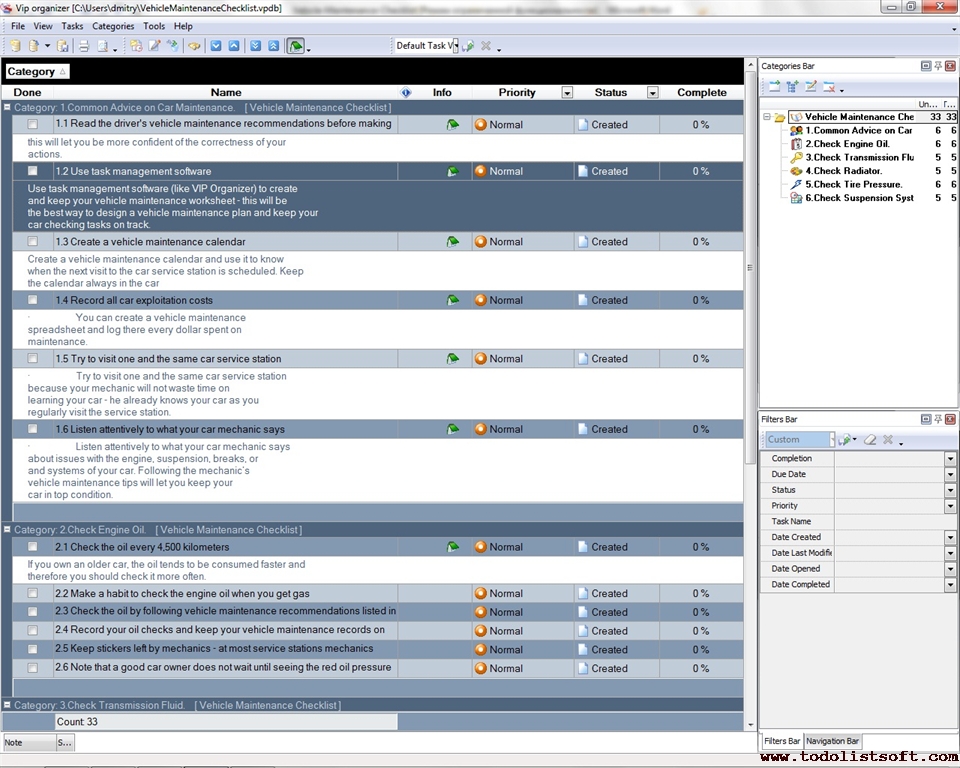Pin the Categories Bar with the pushpin icon
The height and width of the screenshot is (768, 960).
pos(938,66)
